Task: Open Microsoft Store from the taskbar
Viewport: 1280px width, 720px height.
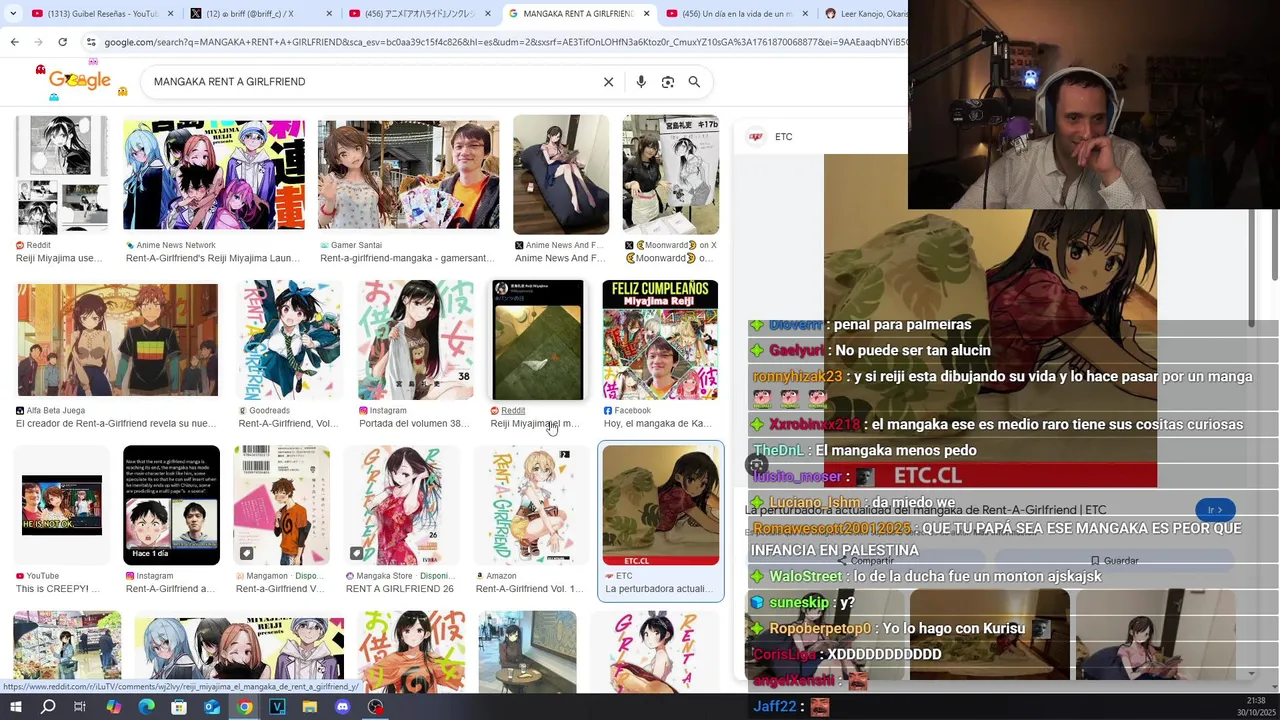Action: pyautogui.click(x=179, y=707)
